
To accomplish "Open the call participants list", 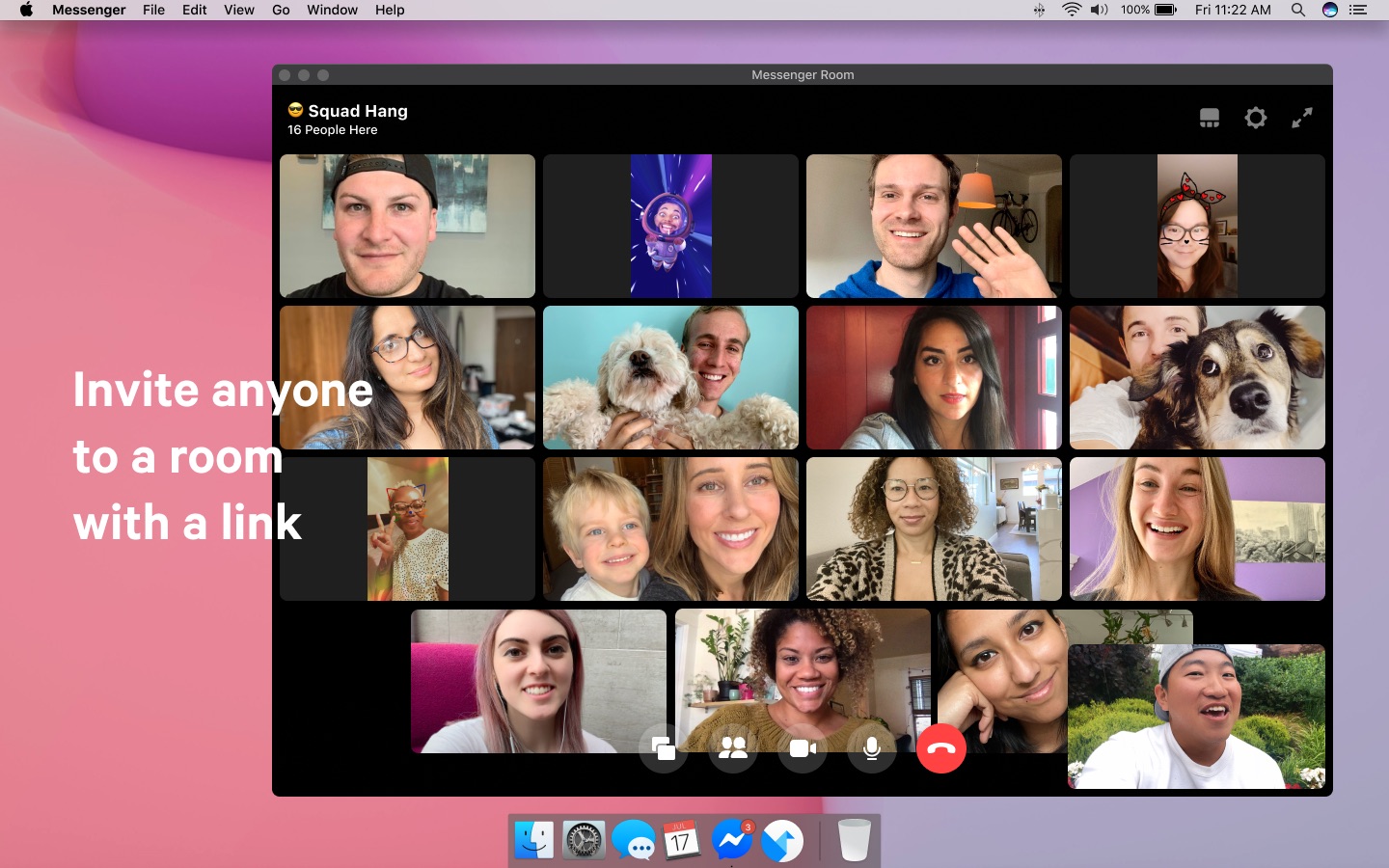I will coord(733,748).
